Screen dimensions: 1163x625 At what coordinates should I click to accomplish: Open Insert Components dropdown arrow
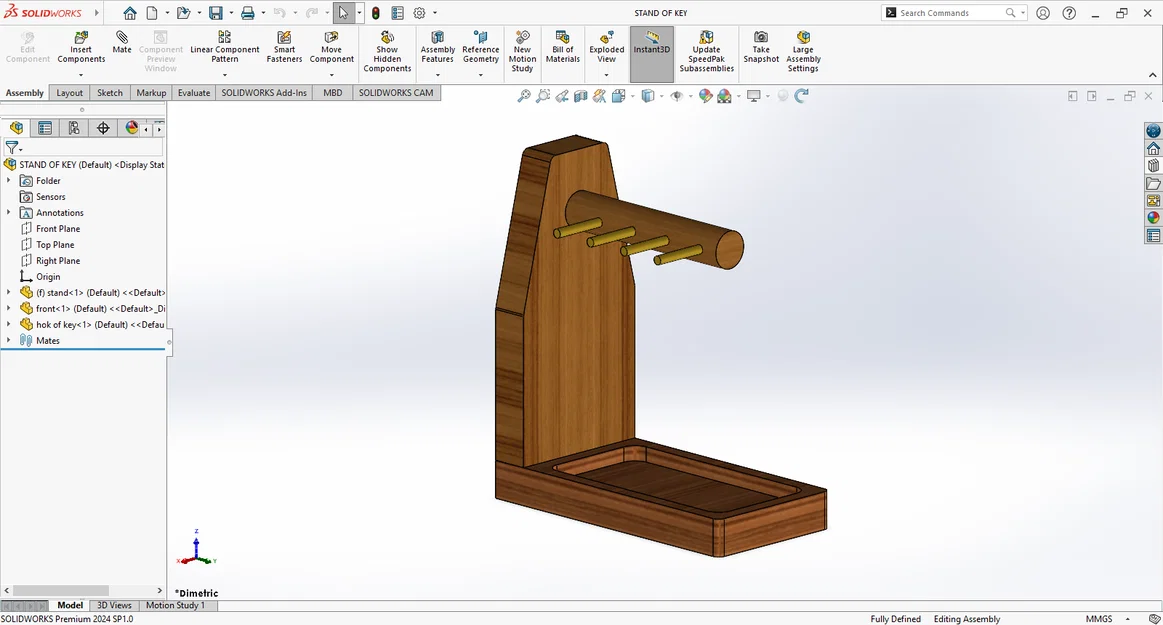[81, 75]
